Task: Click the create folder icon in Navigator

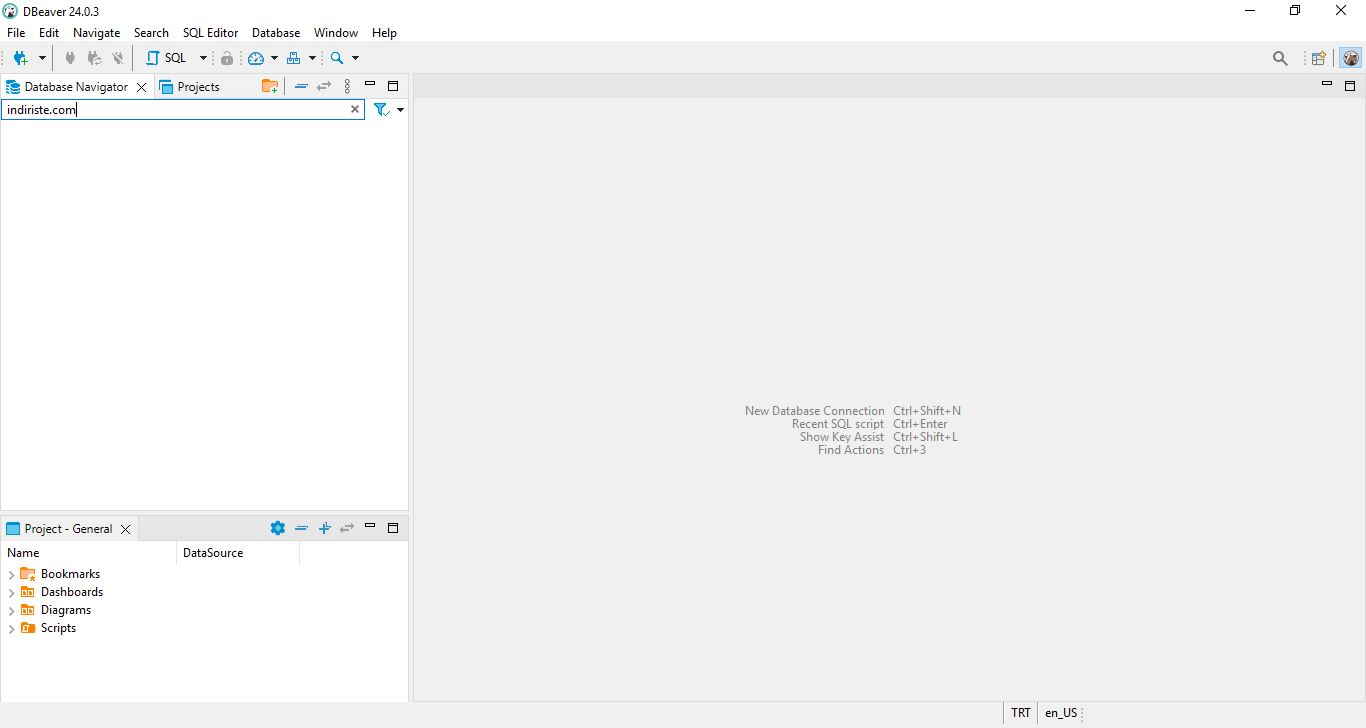Action: [270, 86]
